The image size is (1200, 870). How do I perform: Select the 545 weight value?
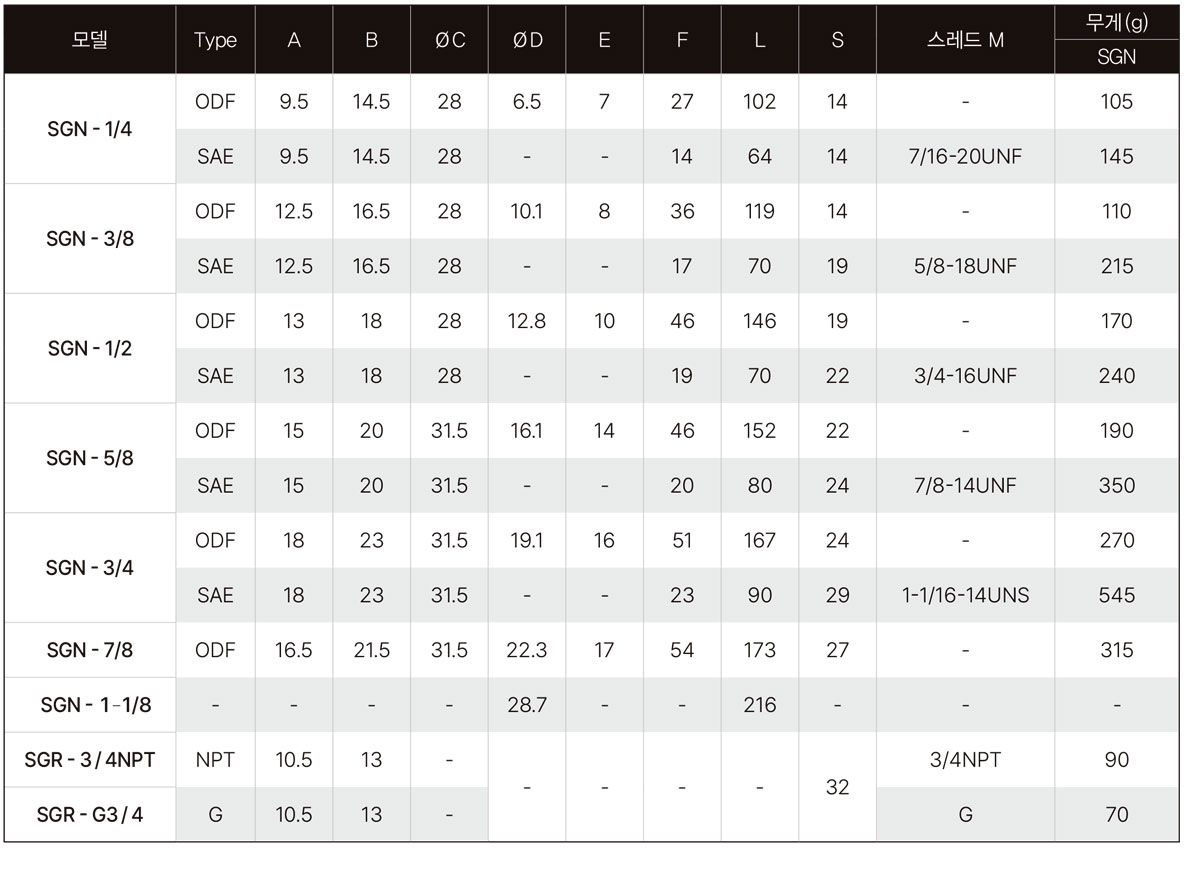(1116, 596)
